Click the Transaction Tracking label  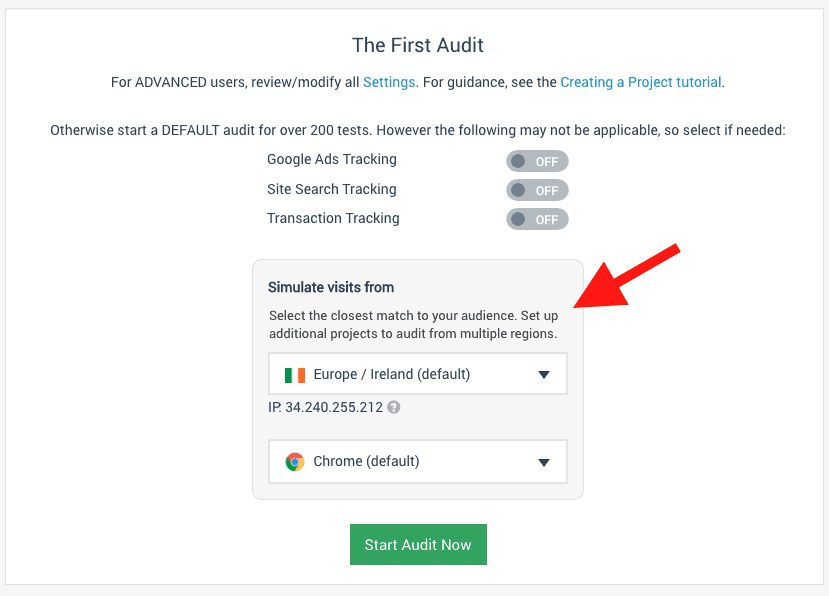(x=333, y=218)
